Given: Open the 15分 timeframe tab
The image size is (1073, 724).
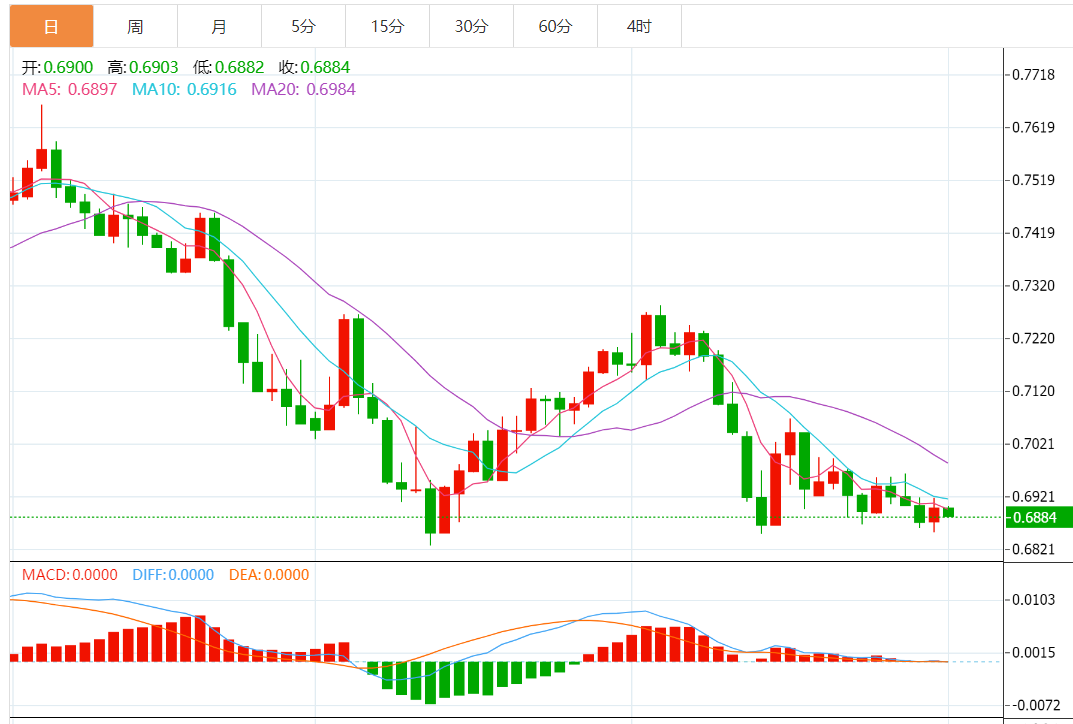Looking at the screenshot, I should (387, 26).
